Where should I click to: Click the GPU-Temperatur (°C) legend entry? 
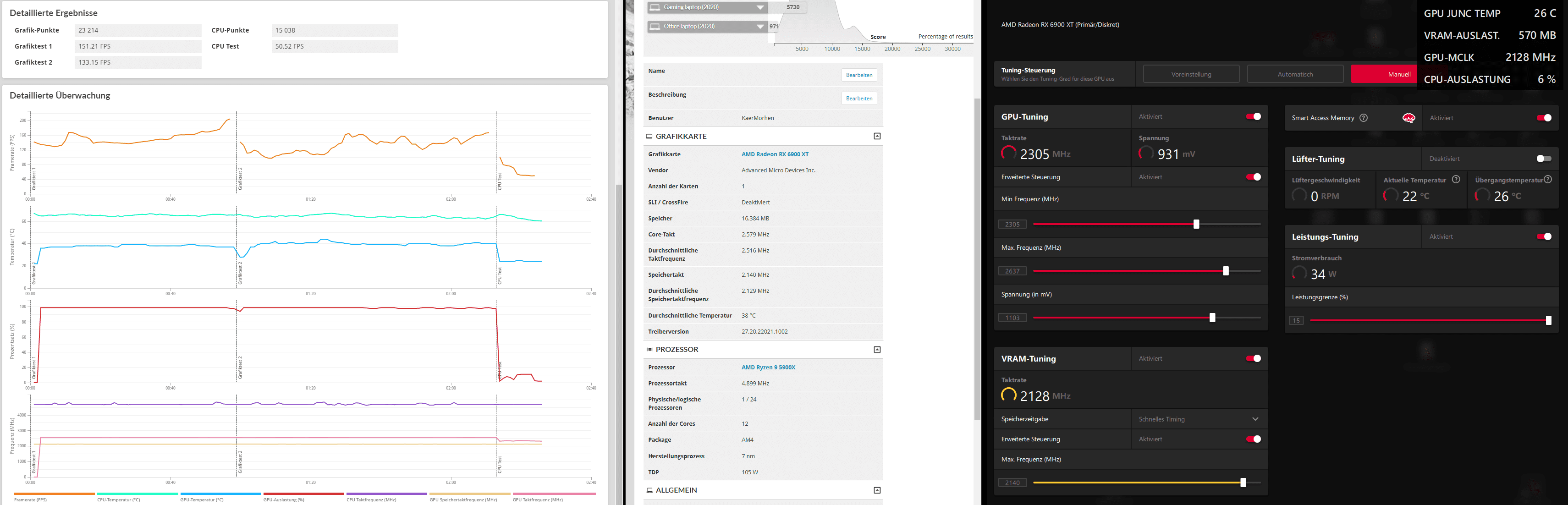coord(220,497)
